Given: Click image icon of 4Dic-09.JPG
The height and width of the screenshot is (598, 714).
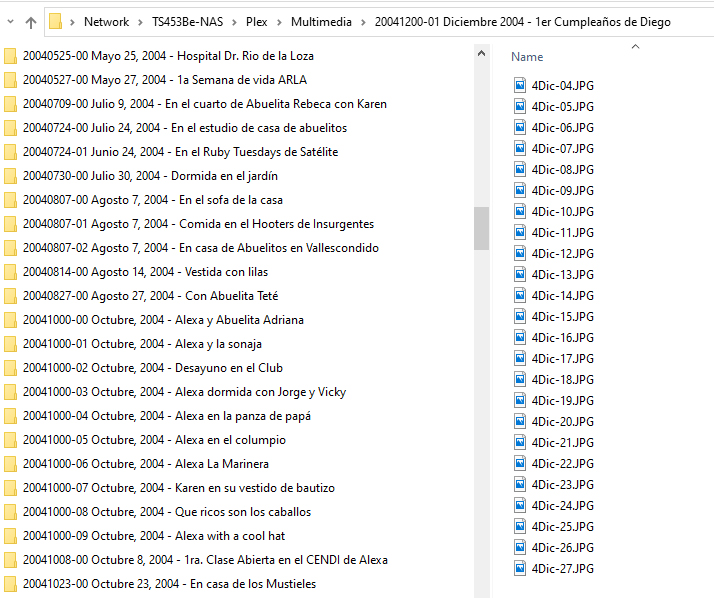Looking at the screenshot, I should coord(520,190).
